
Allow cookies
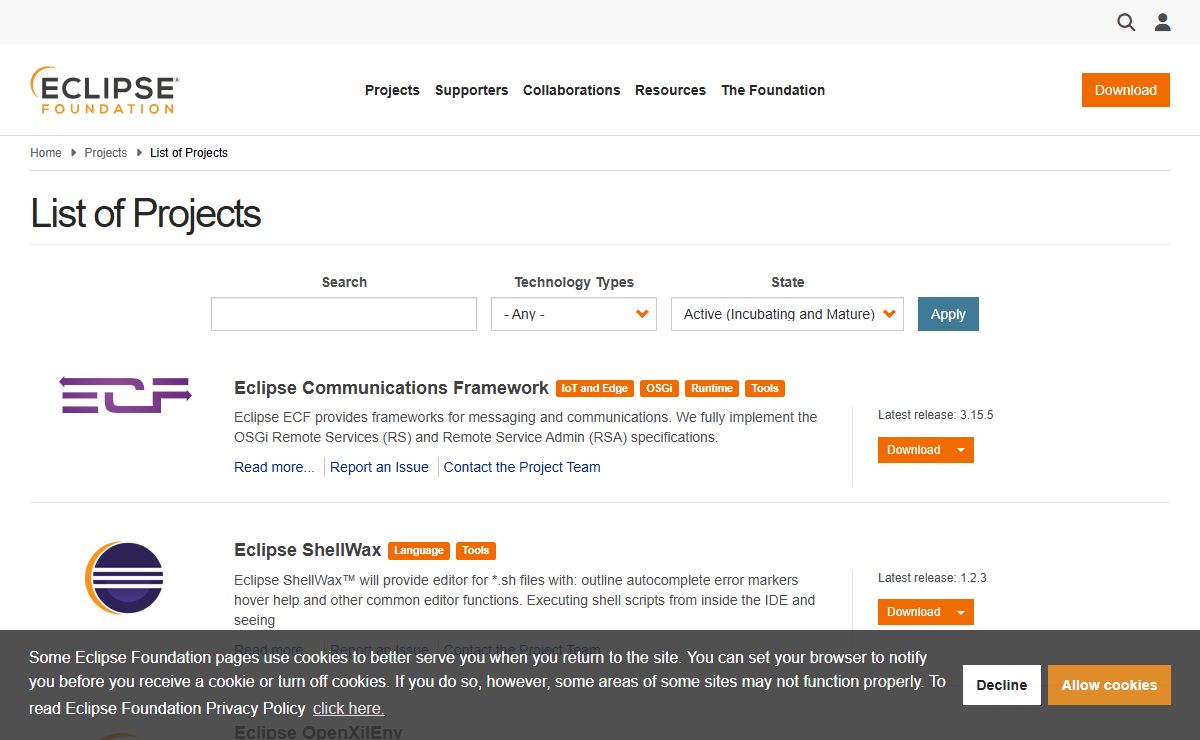1109,685
